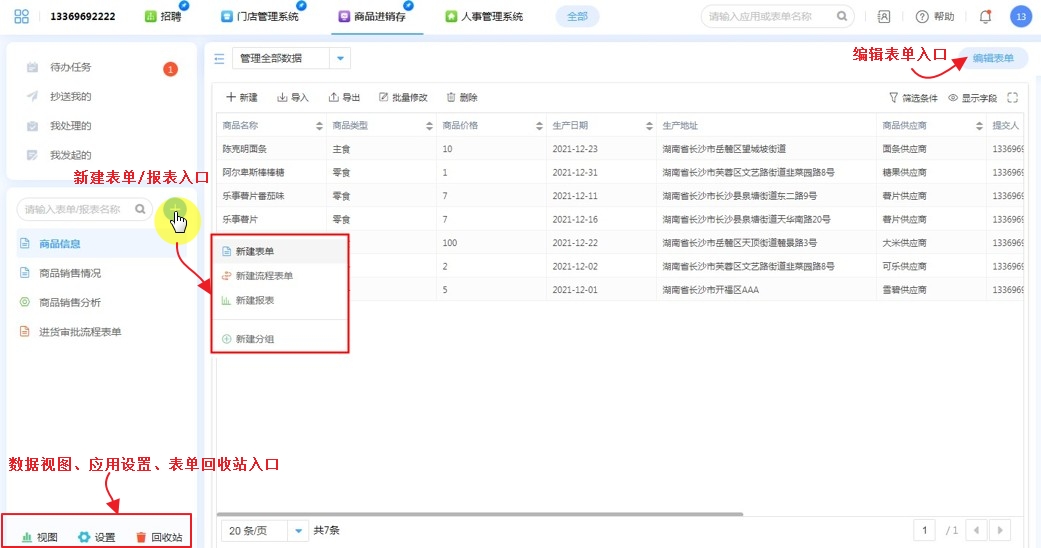This screenshot has width=1041, height=548.
Task: Click the green plus new form button
Action: 175,209
